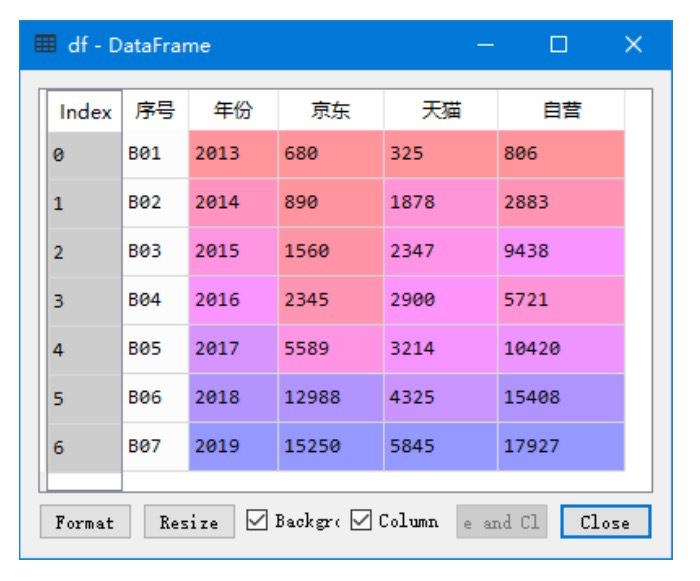Viewport: 700px width, 581px height.
Task: Click 天猫 cell 4325
Action: [441, 397]
